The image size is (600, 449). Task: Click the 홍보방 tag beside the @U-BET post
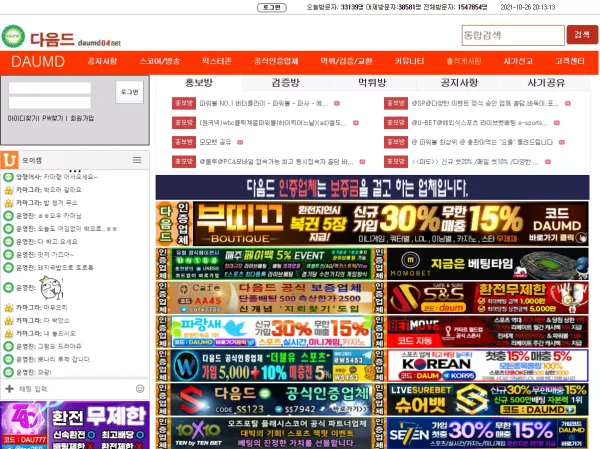point(396,122)
